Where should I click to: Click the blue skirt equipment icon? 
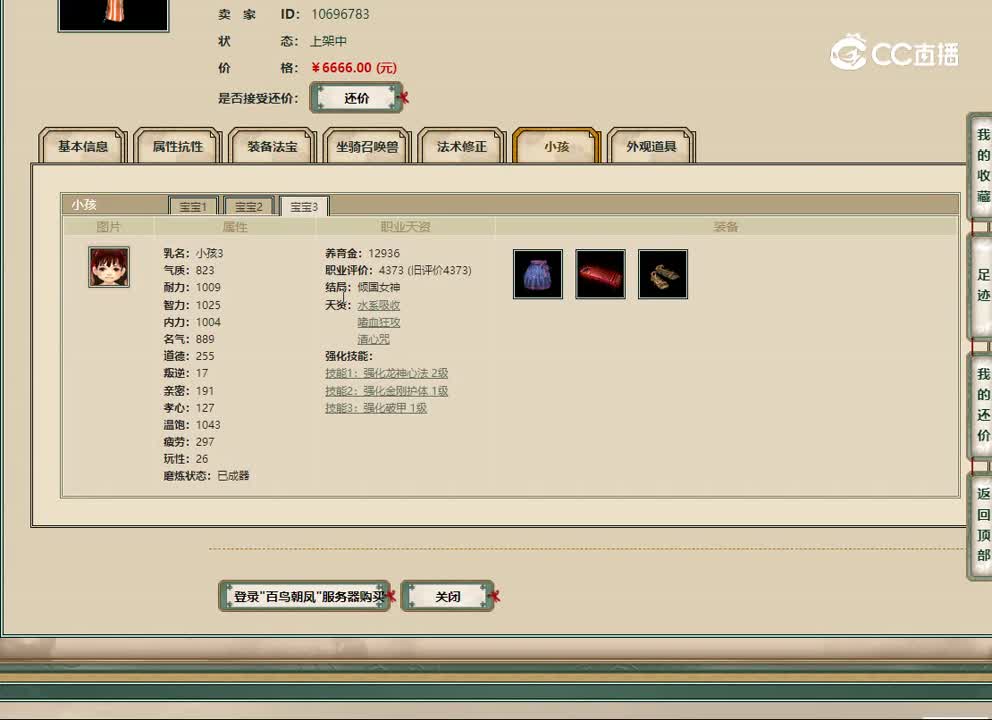tap(537, 273)
